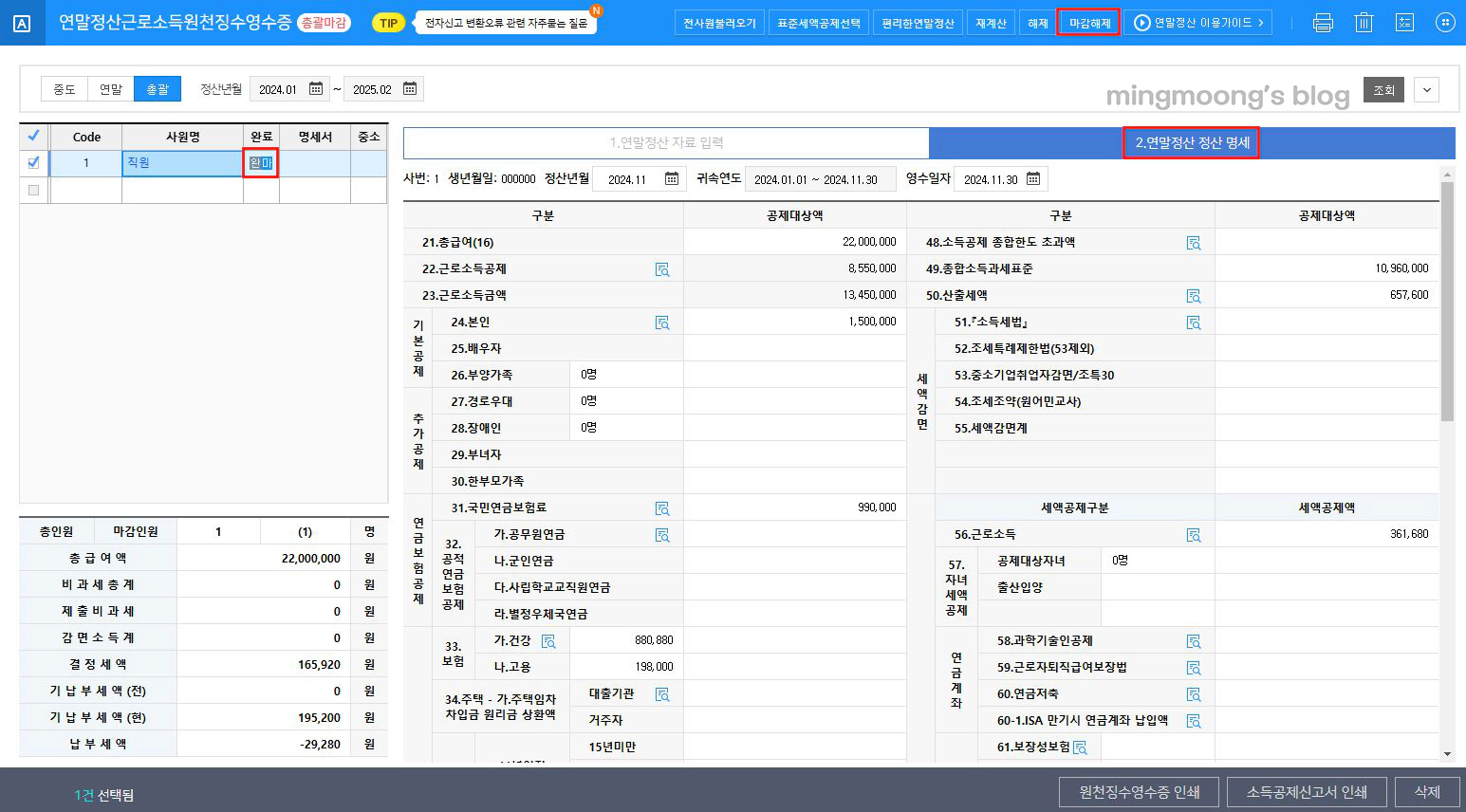Viewport: 1466px width, 812px height.
Task: Click the 마감해제 button
Action: pyautogui.click(x=1087, y=21)
